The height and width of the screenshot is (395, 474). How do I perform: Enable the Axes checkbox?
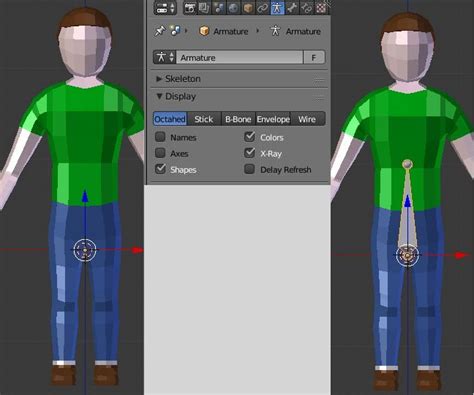tap(160, 153)
